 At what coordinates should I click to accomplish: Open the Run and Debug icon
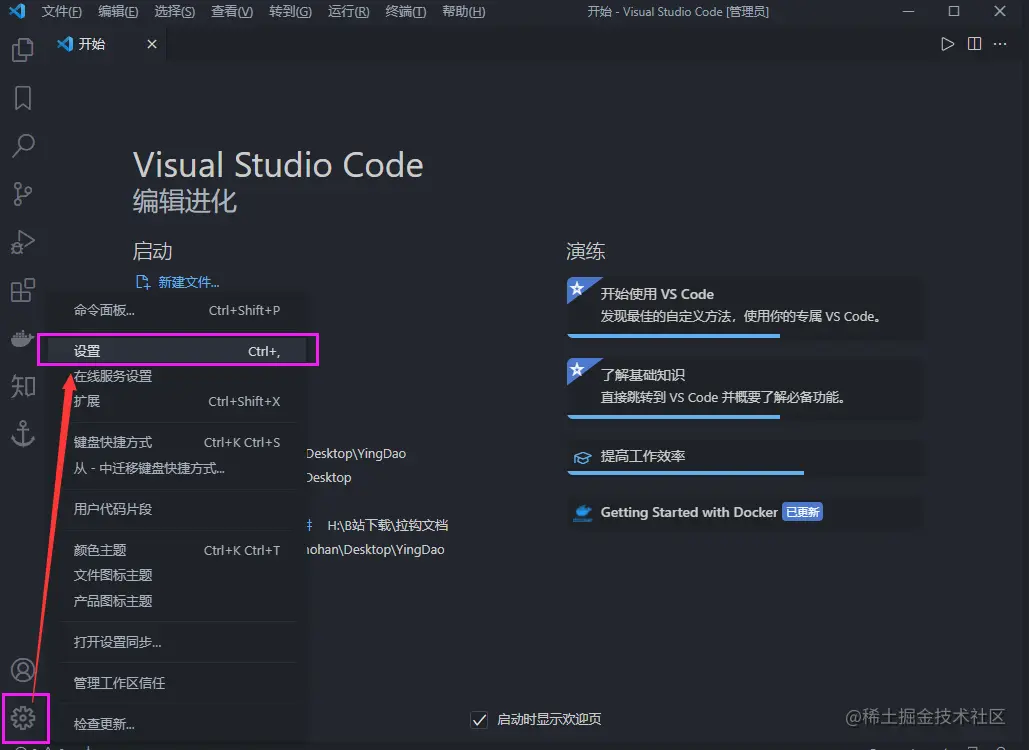23,242
